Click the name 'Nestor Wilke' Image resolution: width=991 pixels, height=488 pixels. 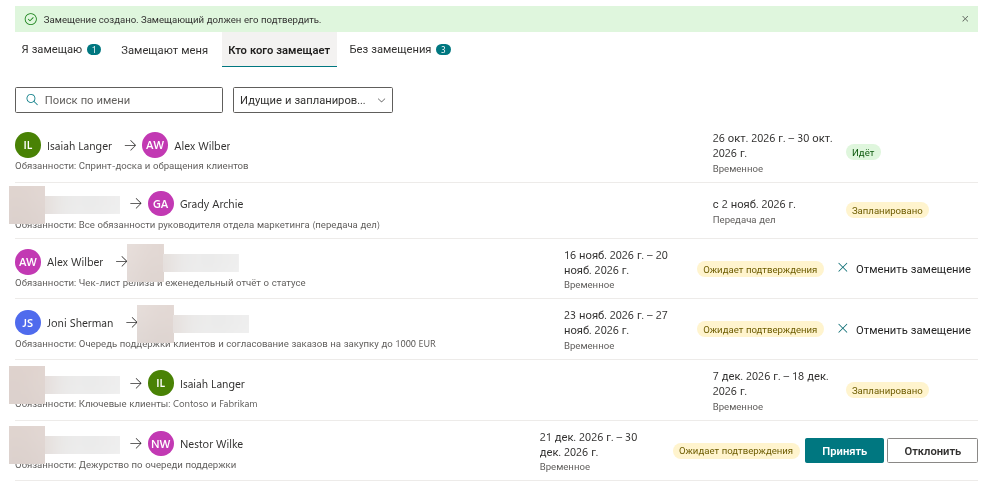pos(211,444)
